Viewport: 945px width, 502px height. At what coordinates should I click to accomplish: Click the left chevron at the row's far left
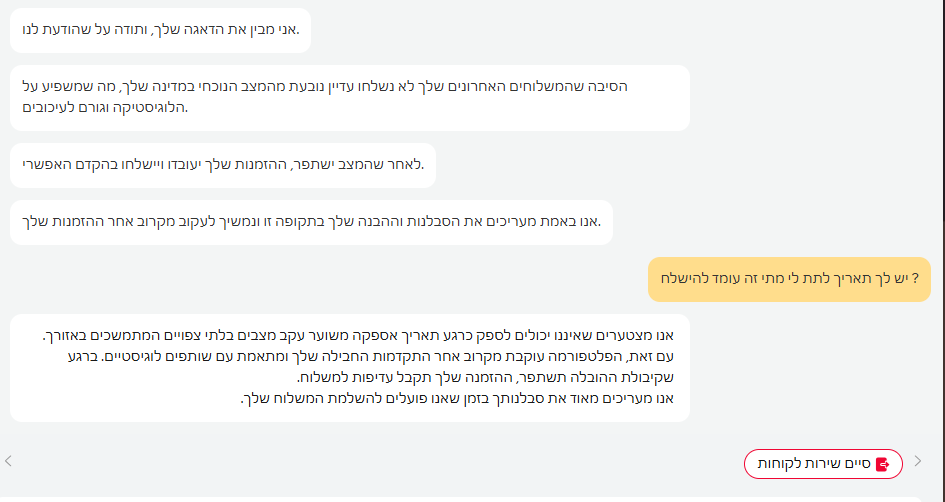(9, 461)
